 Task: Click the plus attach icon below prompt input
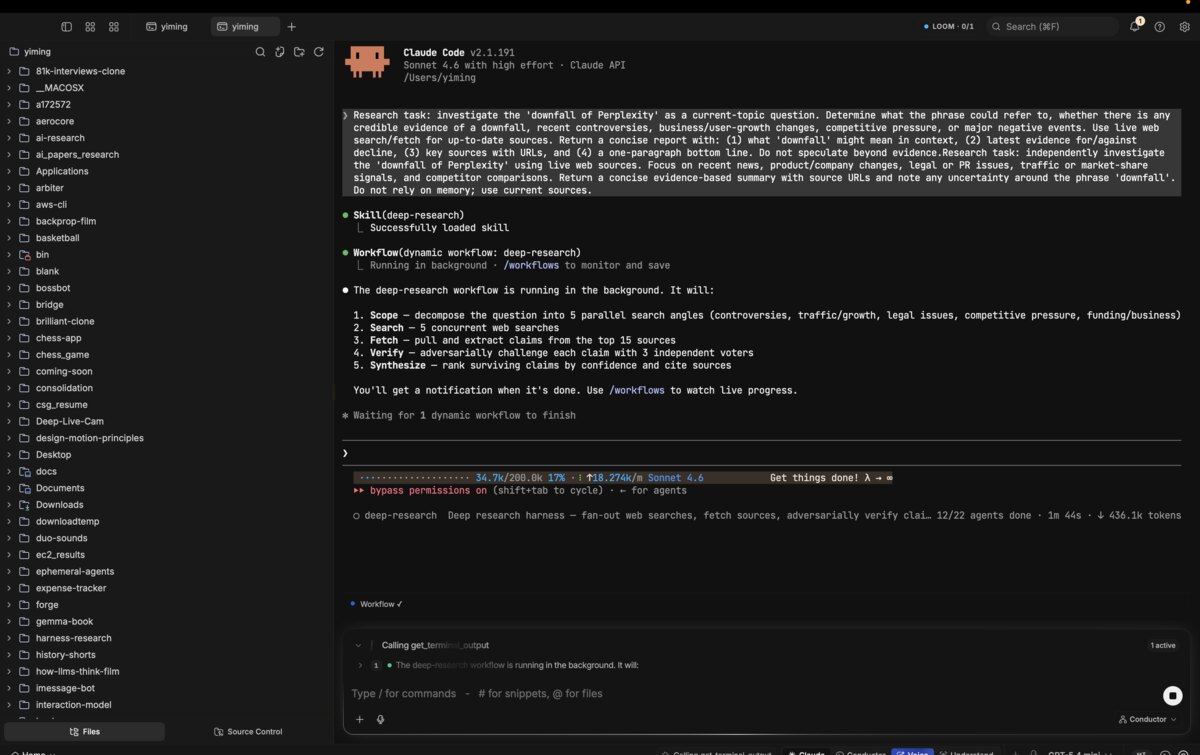(x=360, y=719)
